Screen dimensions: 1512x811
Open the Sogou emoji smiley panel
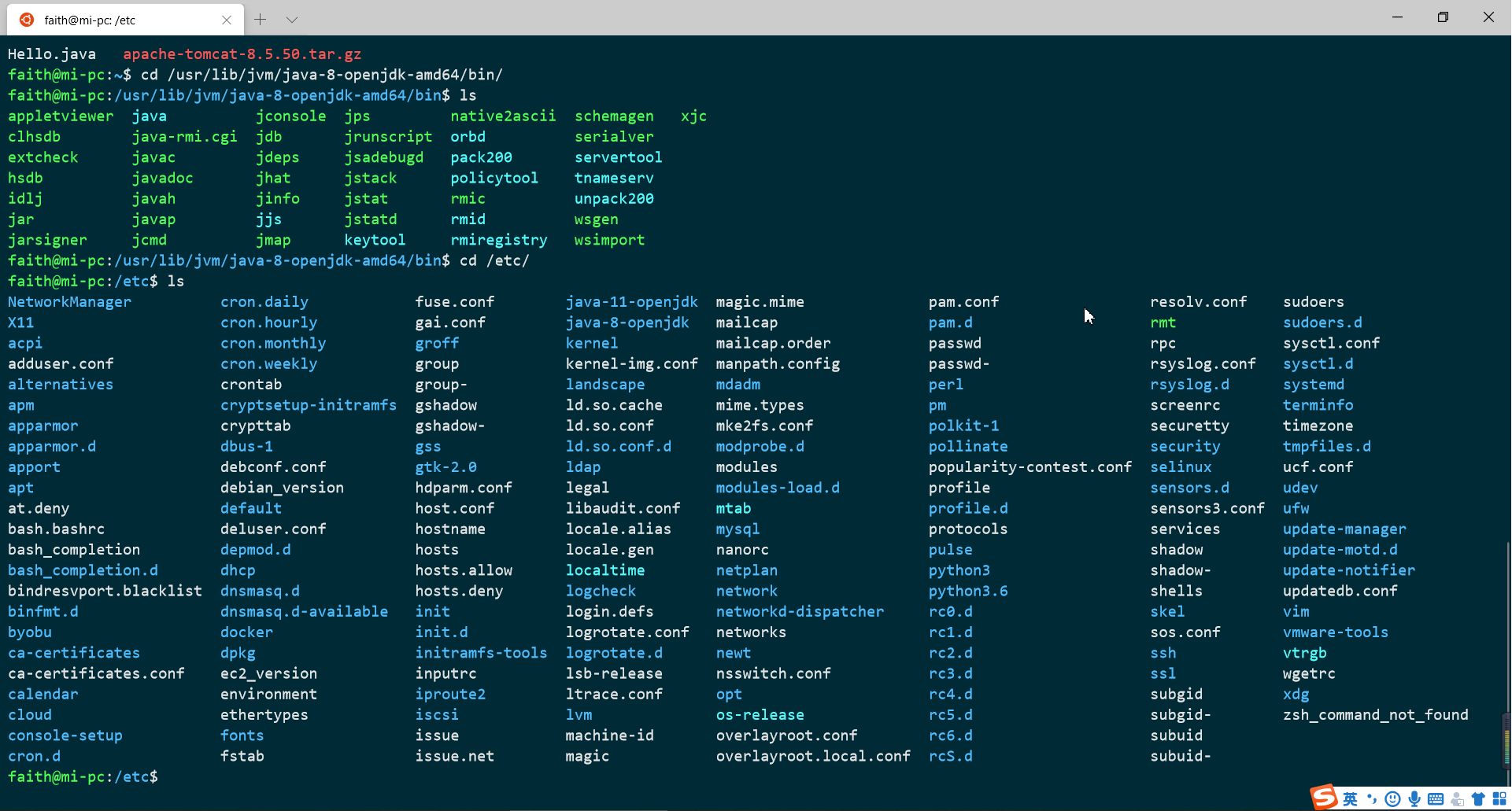click(x=1392, y=799)
